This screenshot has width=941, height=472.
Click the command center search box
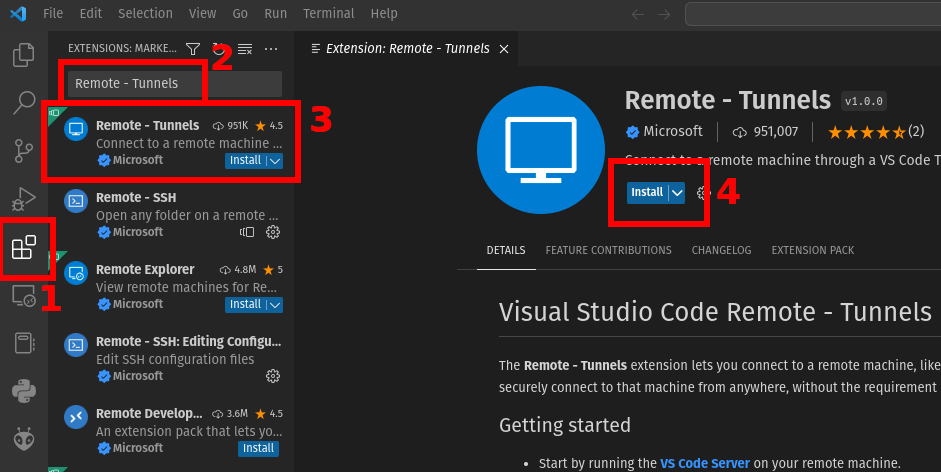click(x=813, y=14)
